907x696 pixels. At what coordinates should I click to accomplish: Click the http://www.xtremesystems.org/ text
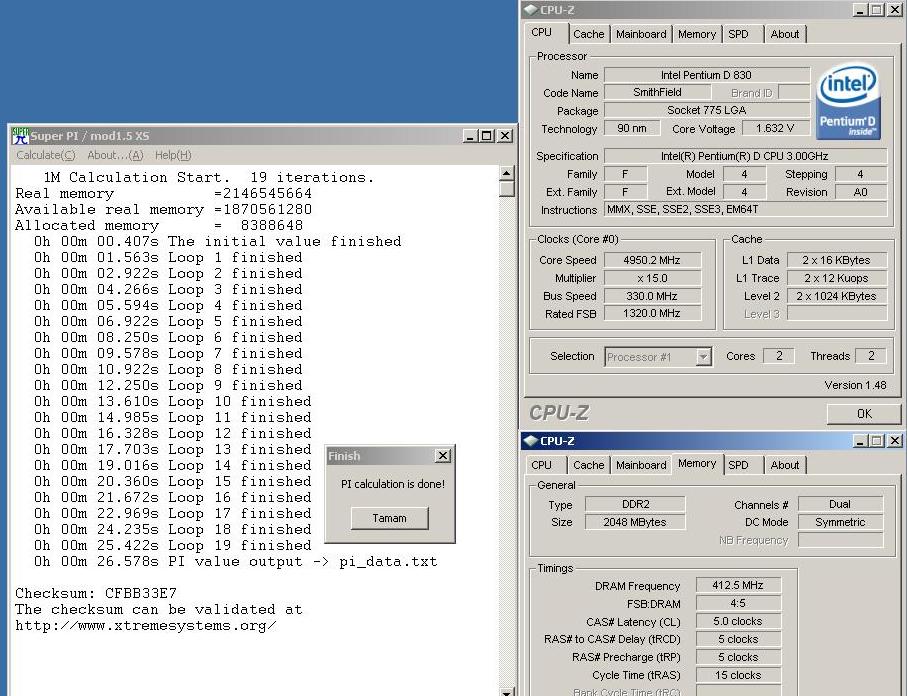[146, 626]
